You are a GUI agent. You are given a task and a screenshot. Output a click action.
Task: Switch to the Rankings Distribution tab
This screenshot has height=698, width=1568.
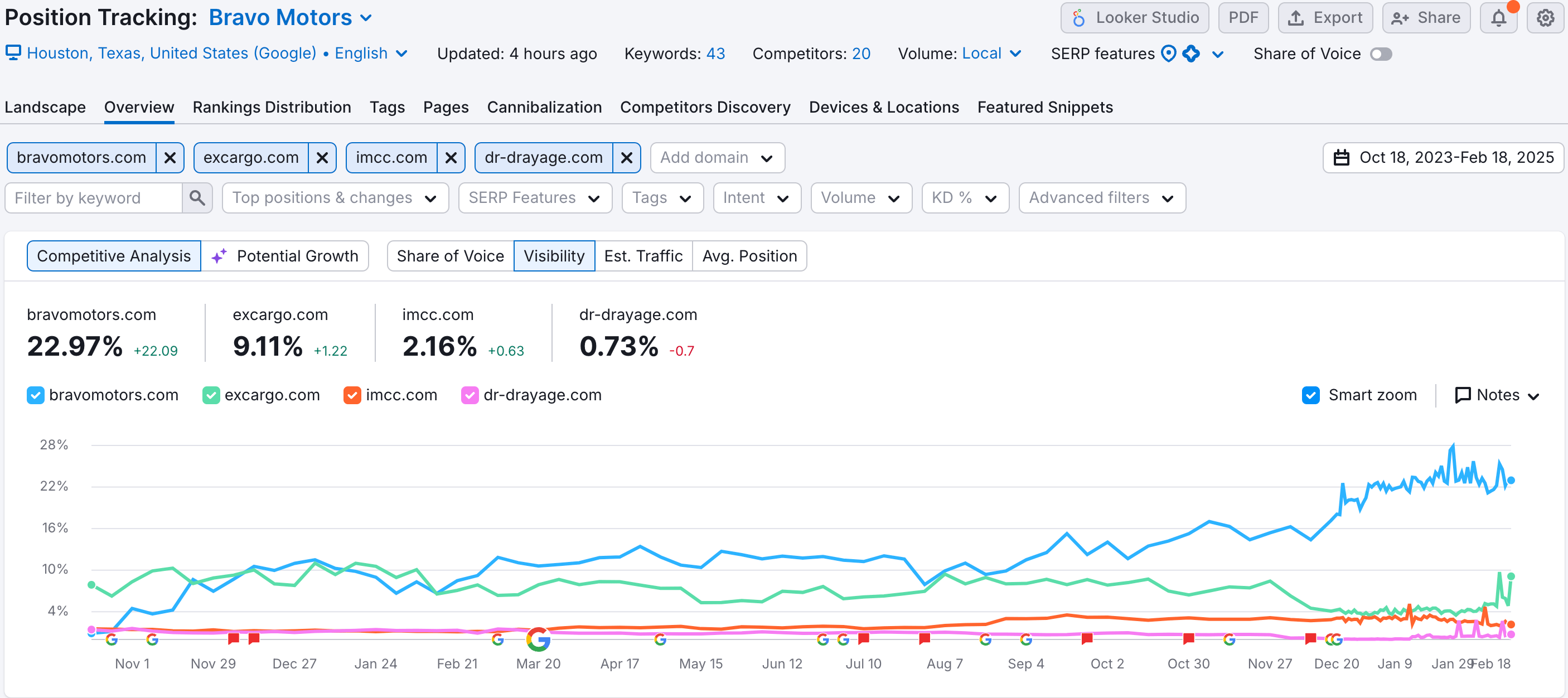[272, 107]
